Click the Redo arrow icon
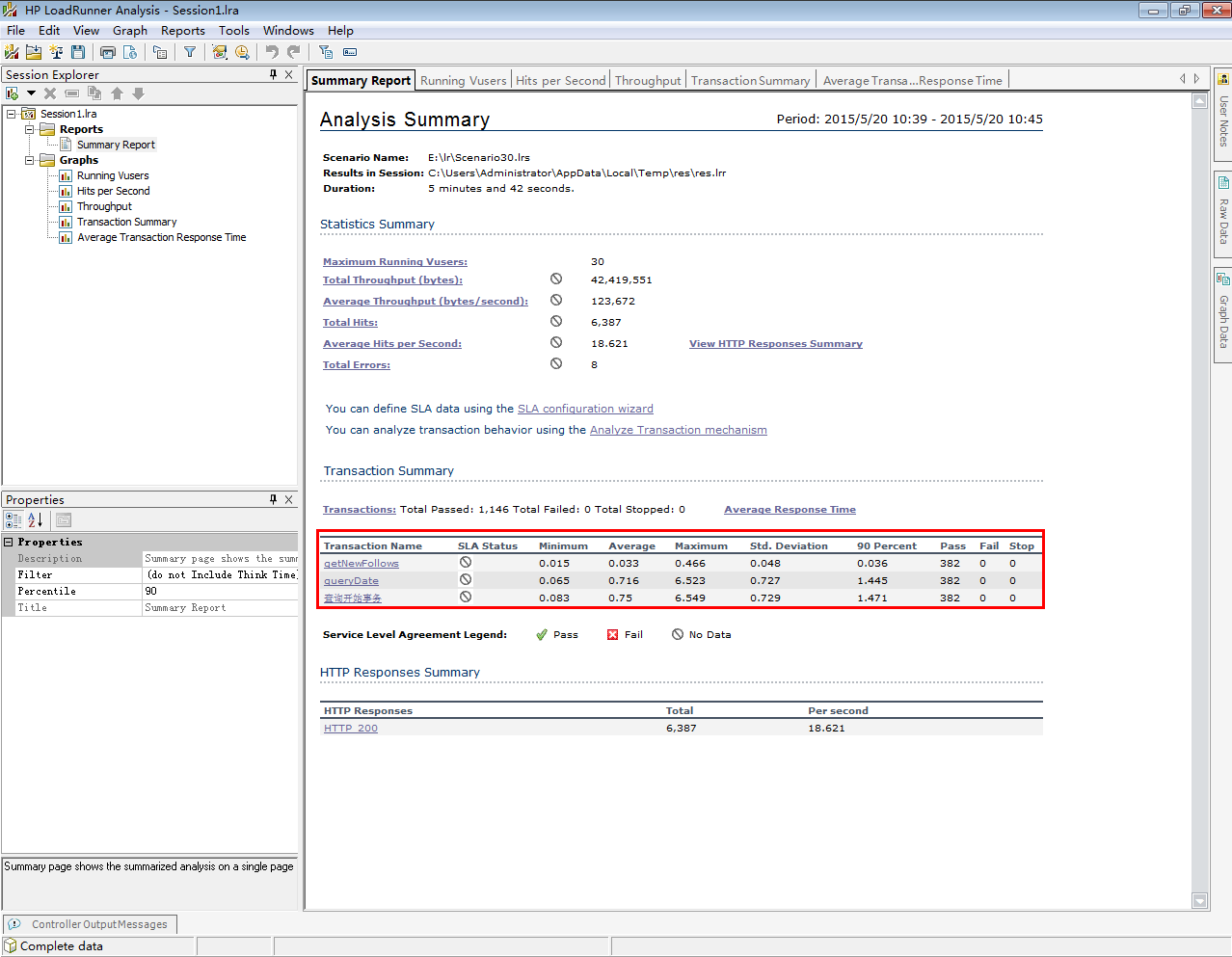The width and height of the screenshot is (1232, 957). tap(294, 52)
